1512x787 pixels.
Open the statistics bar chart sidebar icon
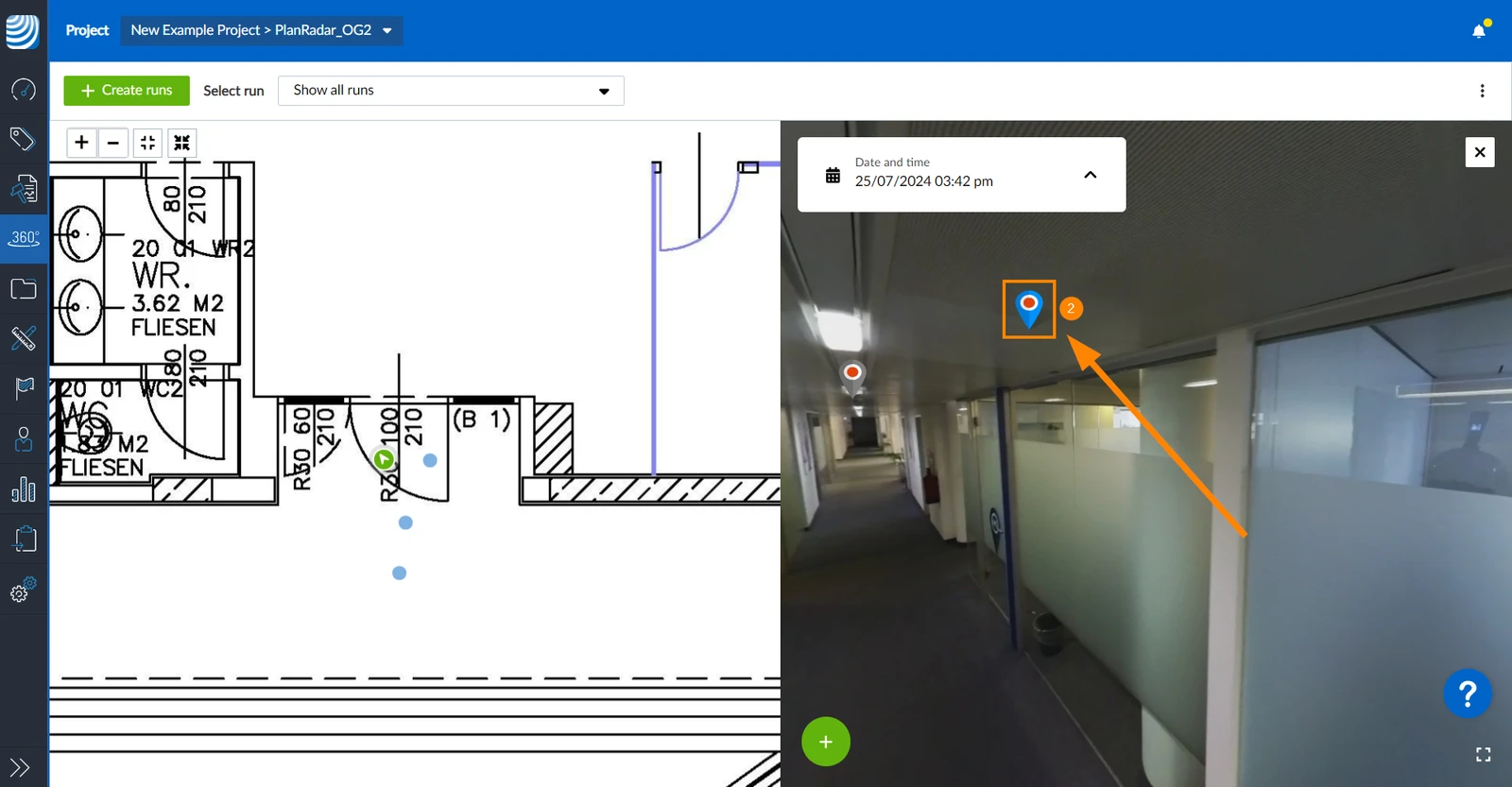click(24, 488)
